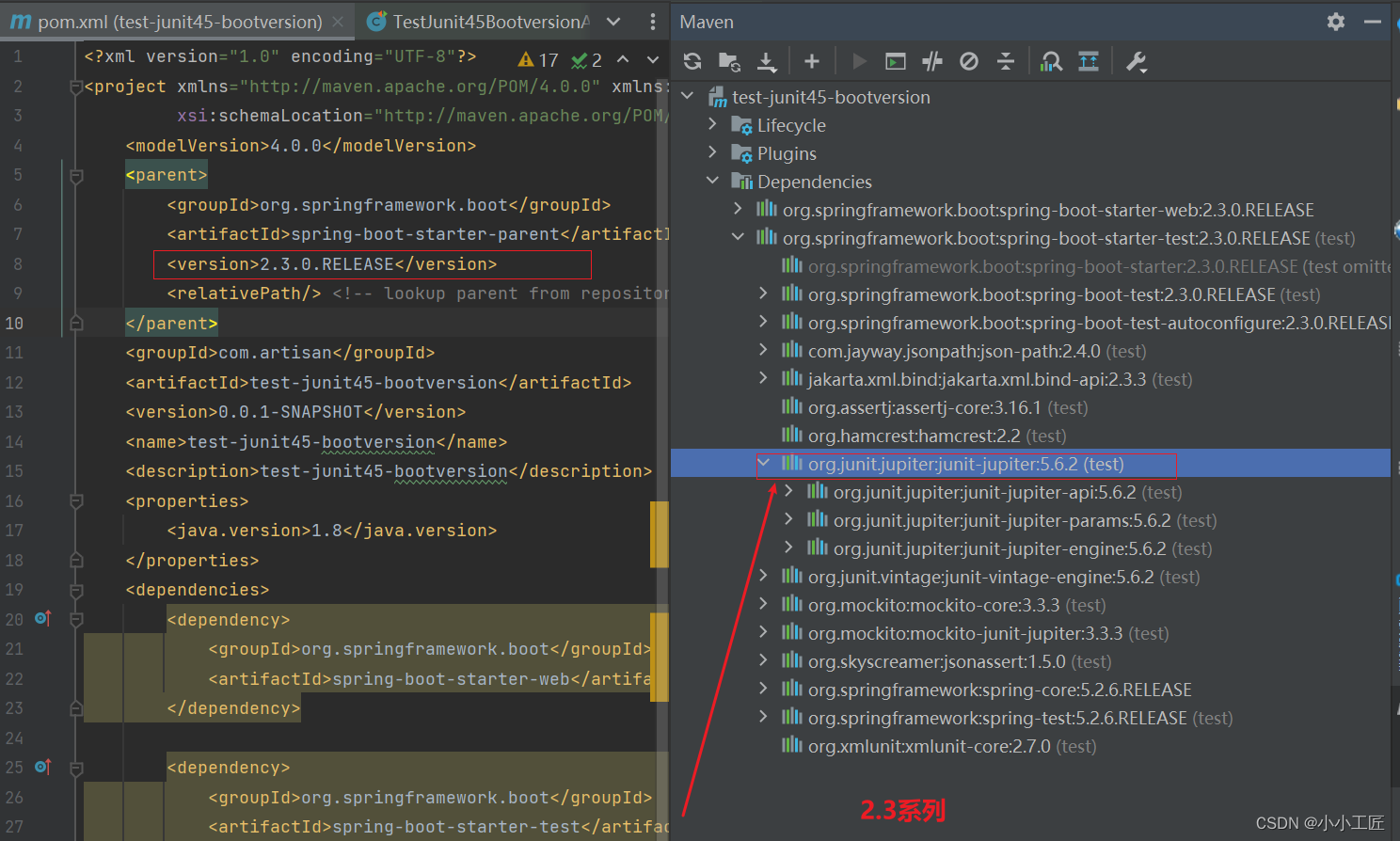Click the modelVersion 4.0.0 line

pyautogui.click(x=301, y=146)
